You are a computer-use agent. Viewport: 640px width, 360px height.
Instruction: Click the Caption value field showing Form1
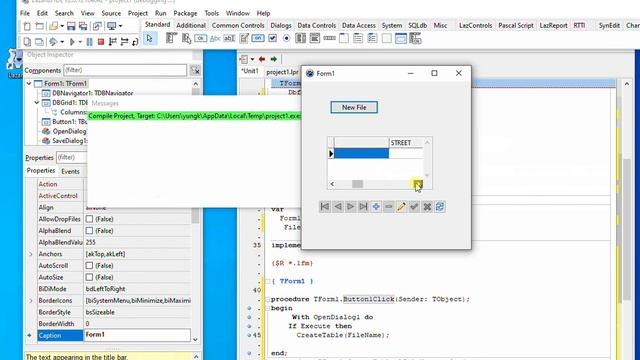pyautogui.click(x=137, y=335)
